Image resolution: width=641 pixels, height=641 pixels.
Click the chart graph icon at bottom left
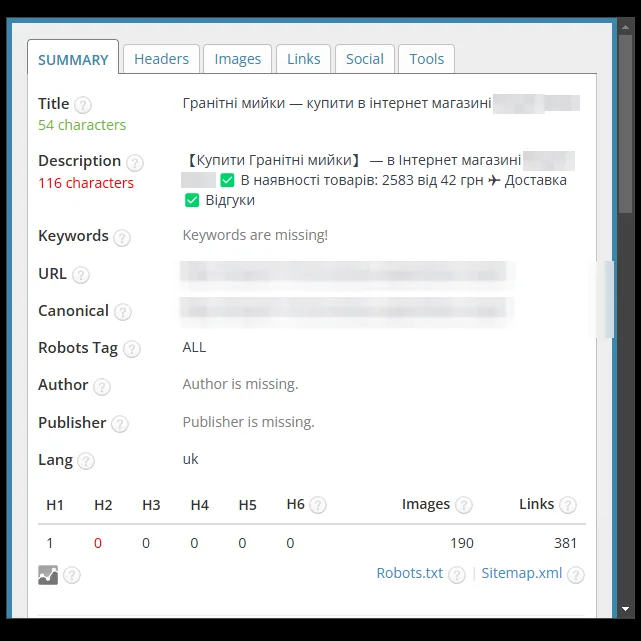pos(48,575)
